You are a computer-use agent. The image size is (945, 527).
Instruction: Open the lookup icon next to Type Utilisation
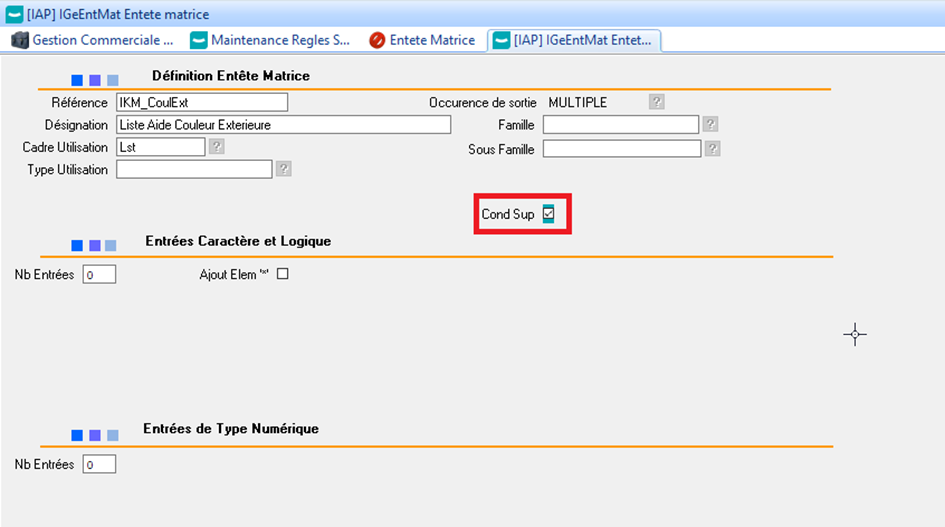coord(284,170)
